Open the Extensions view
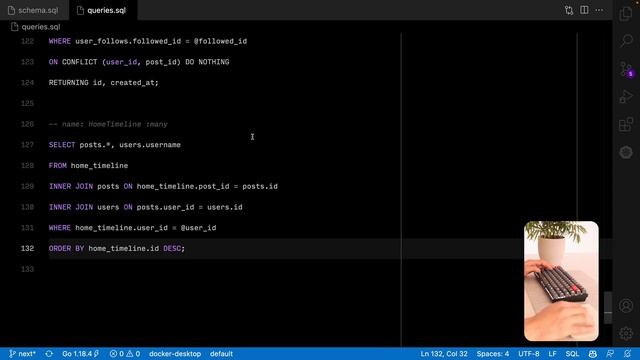640x360 pixels. pyautogui.click(x=626, y=124)
